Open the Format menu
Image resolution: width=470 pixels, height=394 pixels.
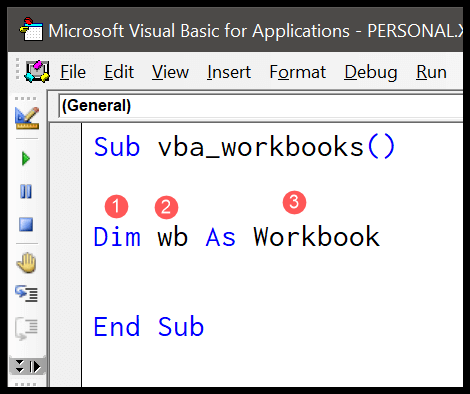click(x=297, y=72)
